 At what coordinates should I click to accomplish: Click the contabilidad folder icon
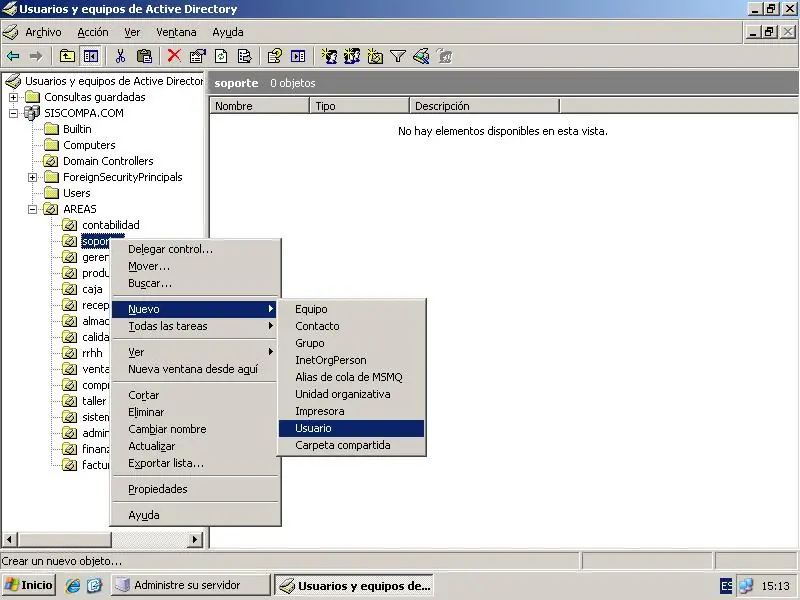point(69,225)
